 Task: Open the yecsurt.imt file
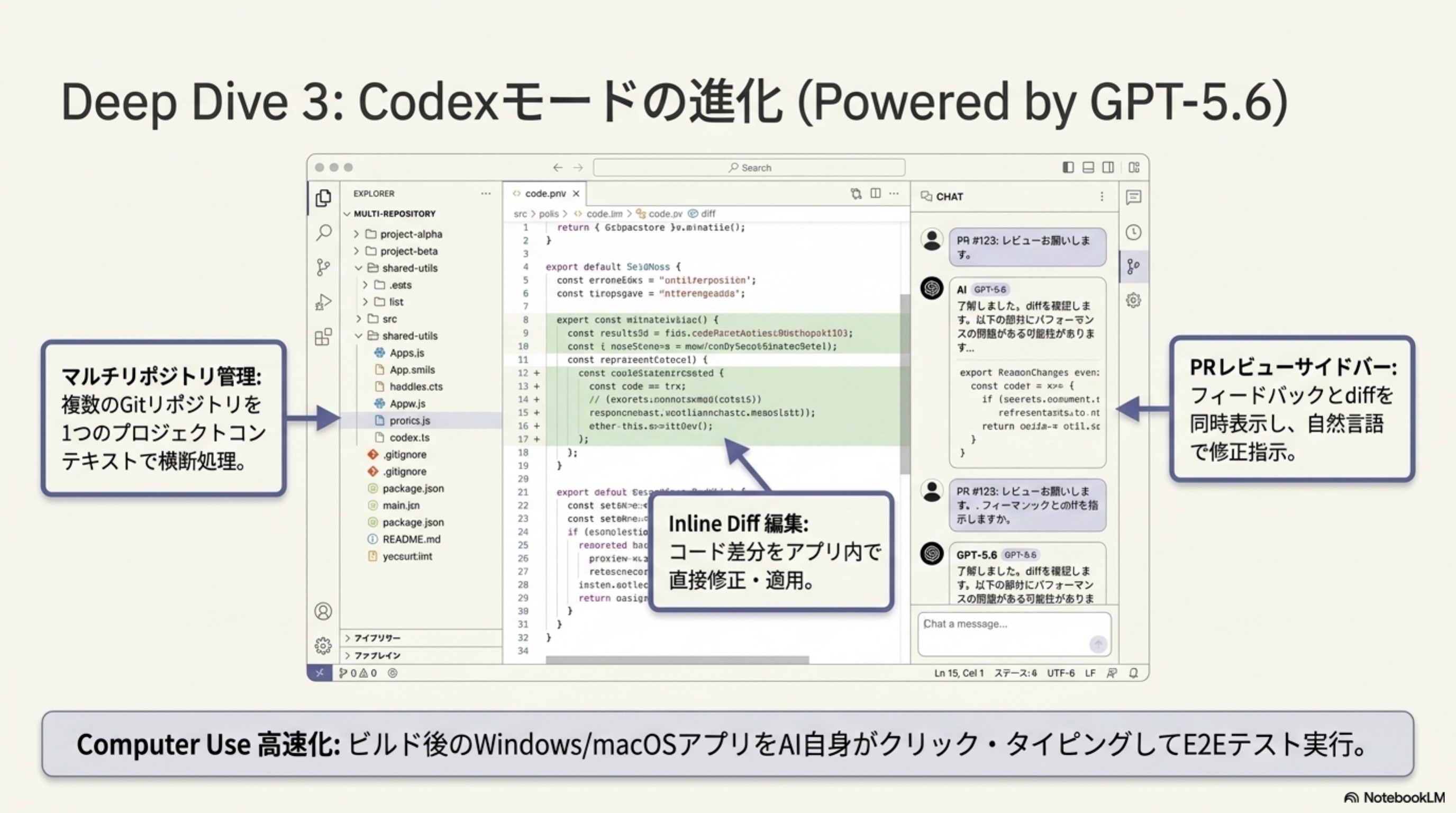[x=400, y=556]
